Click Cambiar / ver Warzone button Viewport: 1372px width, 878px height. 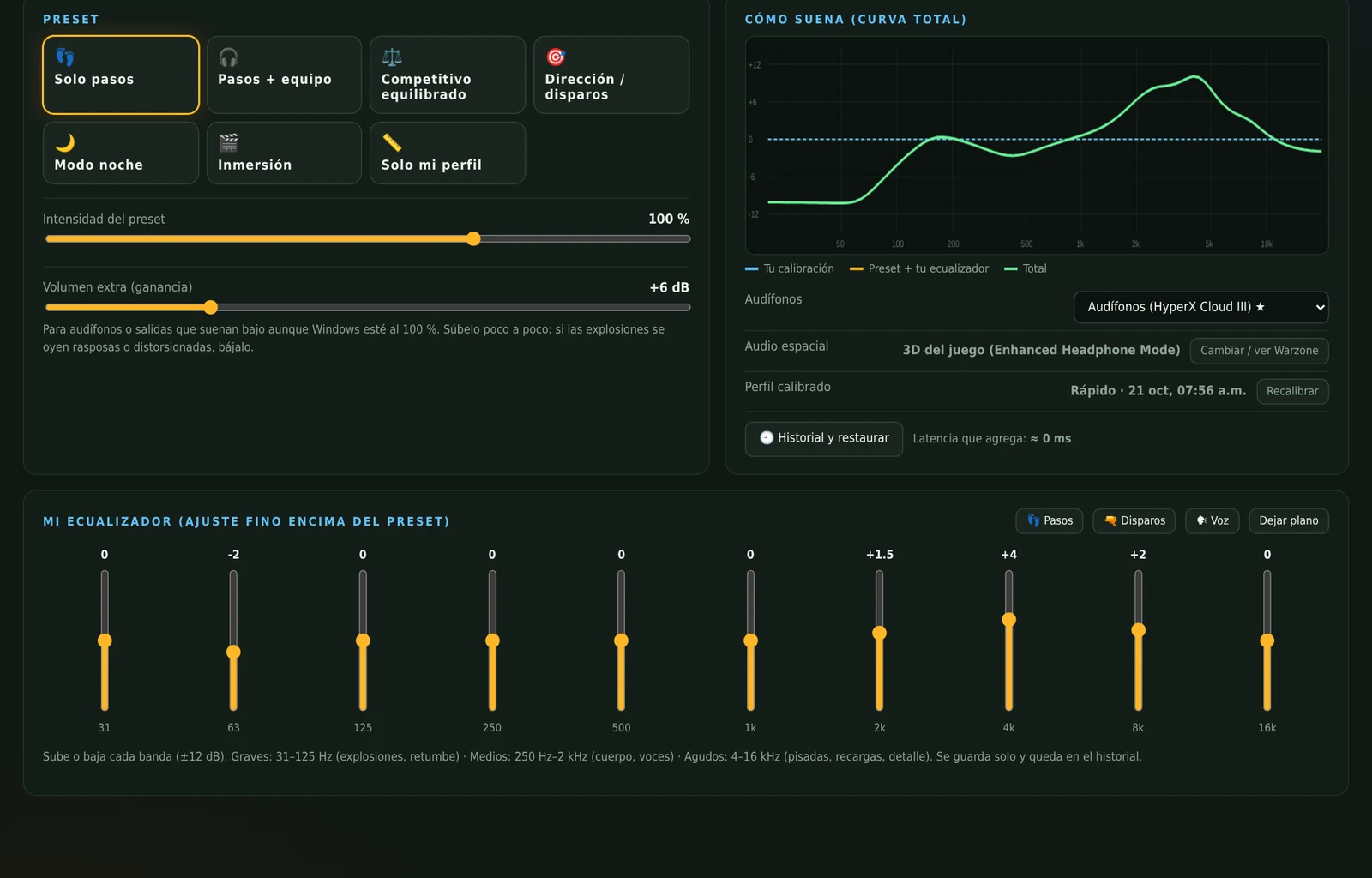tap(1260, 351)
